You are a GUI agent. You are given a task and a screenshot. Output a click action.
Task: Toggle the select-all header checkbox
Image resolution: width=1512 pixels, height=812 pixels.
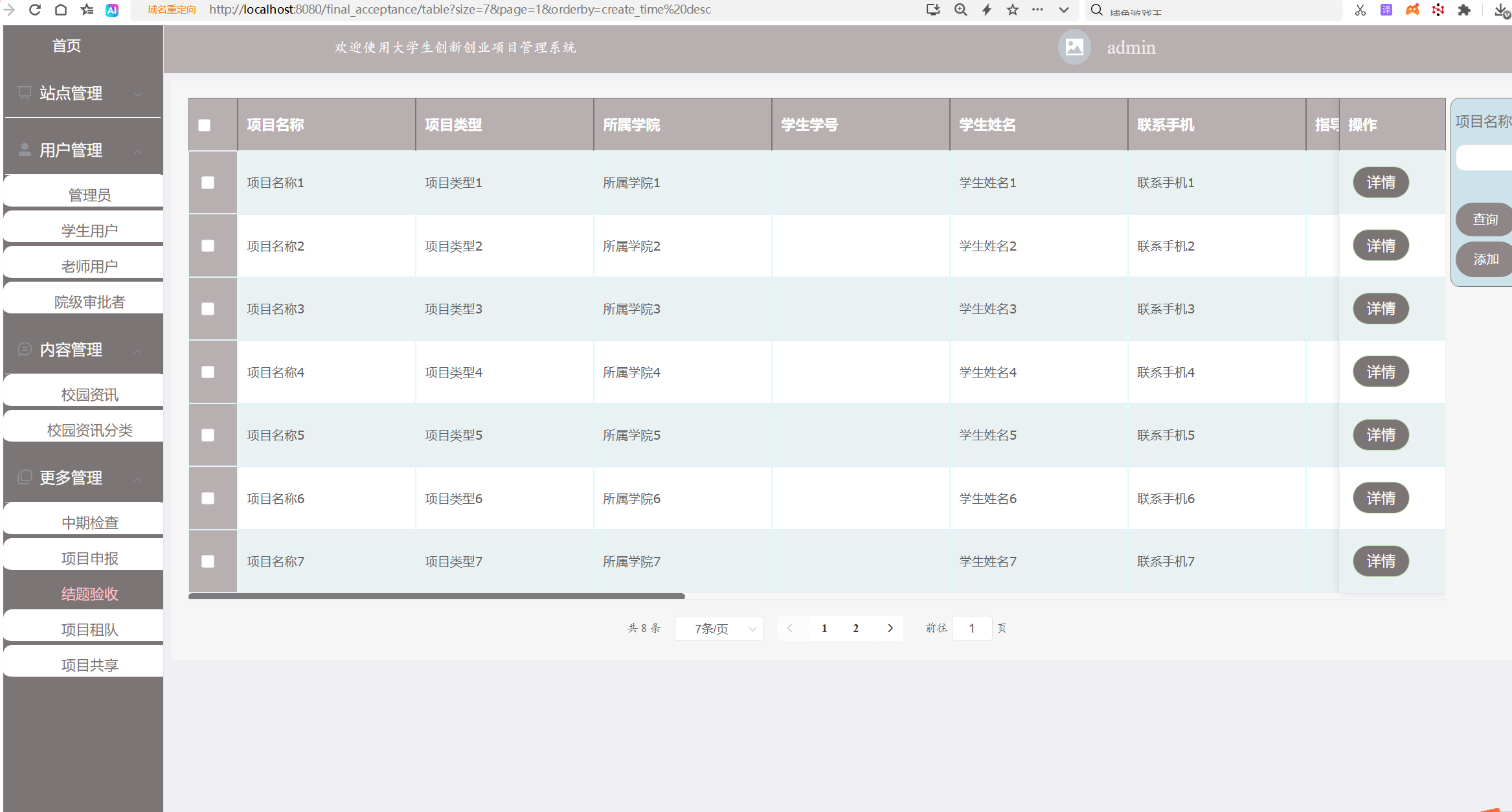point(205,125)
